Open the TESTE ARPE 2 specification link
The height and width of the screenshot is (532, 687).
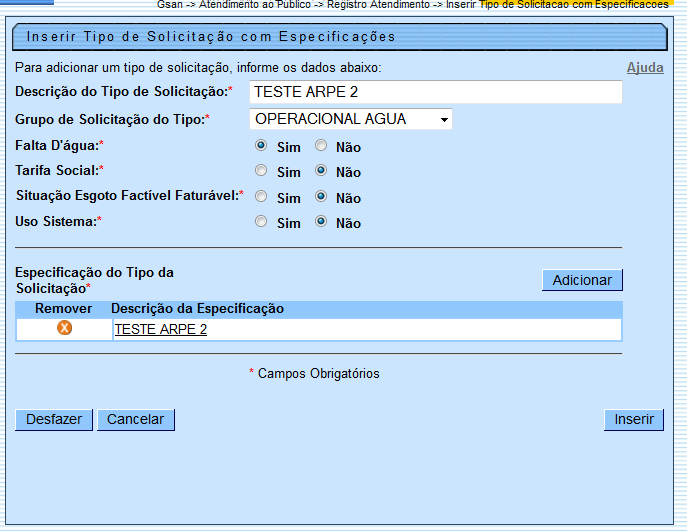pyautogui.click(x=161, y=329)
